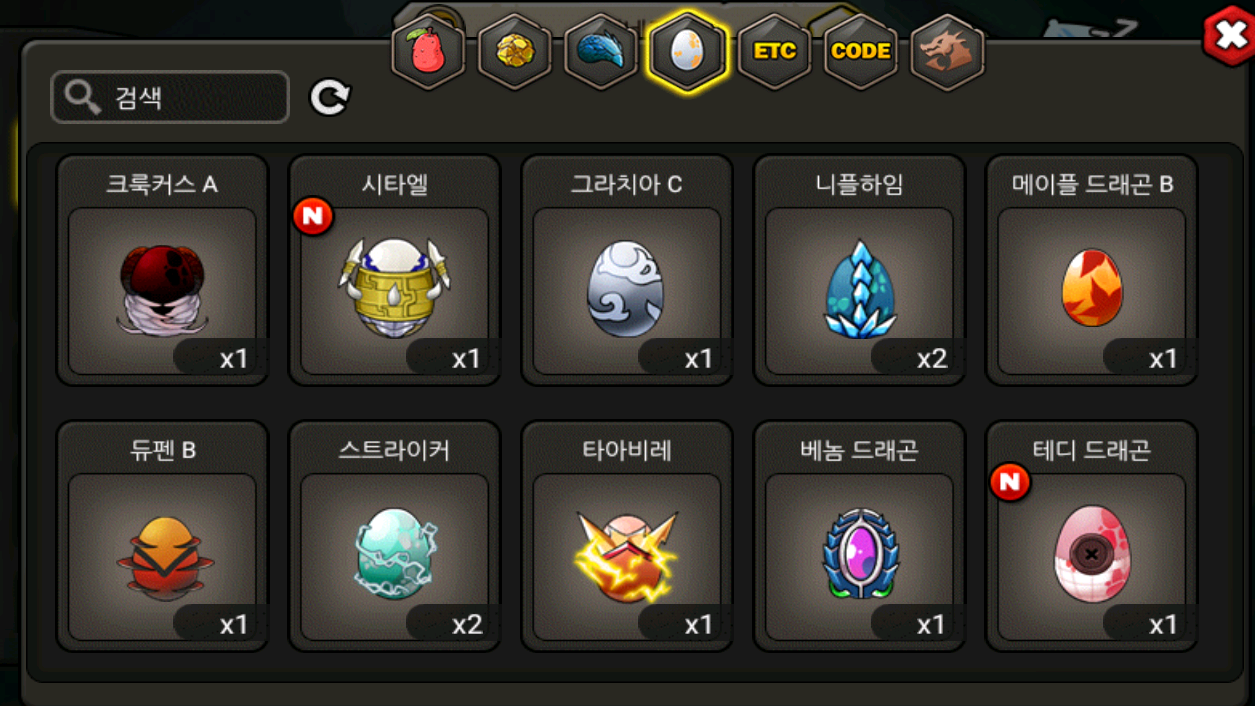Switch to the gold nugget category tab
This screenshot has height=706, width=1255.
click(515, 51)
